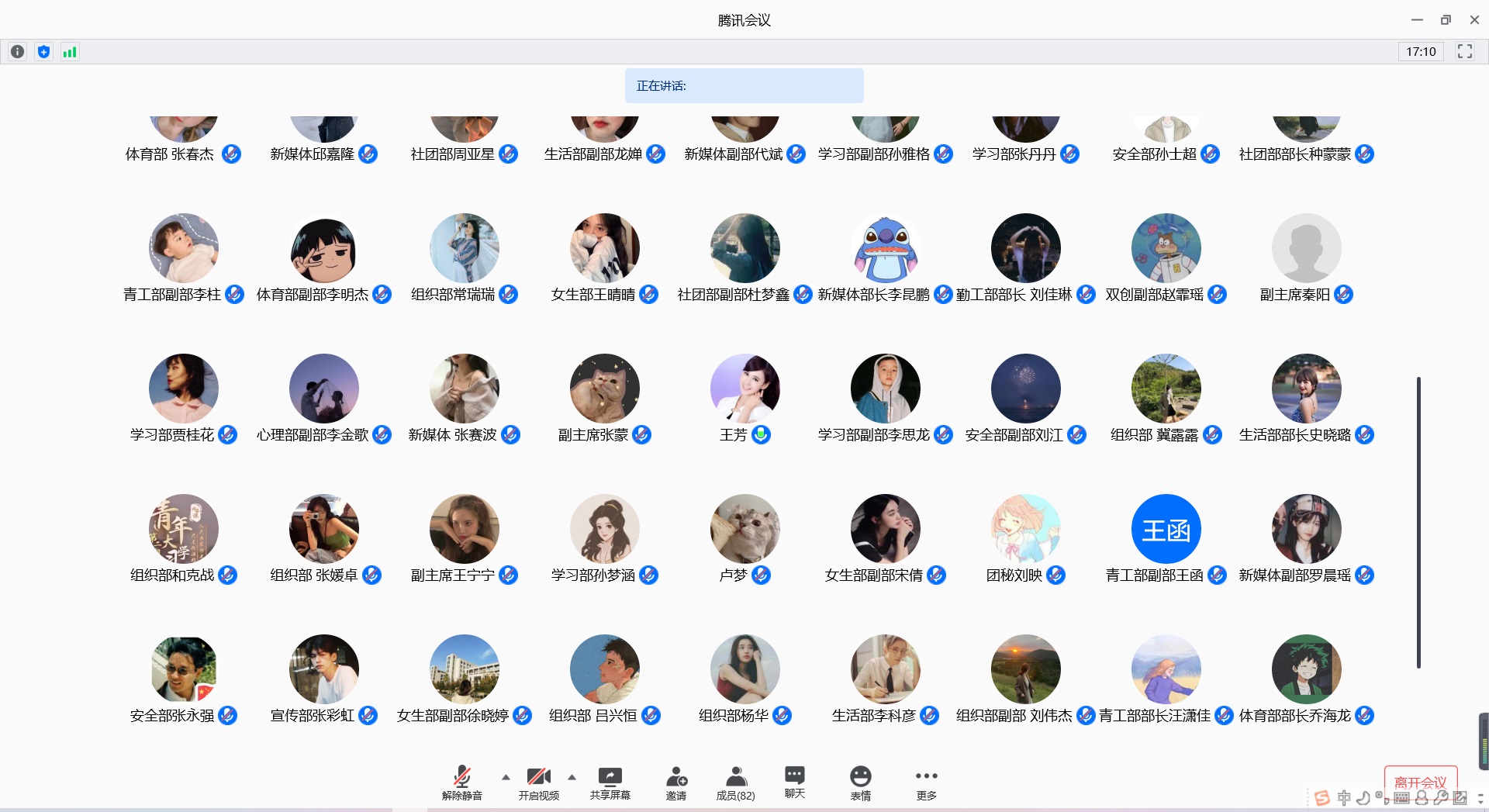Open the invite participants icon
The height and width of the screenshot is (812, 1489).
676,783
